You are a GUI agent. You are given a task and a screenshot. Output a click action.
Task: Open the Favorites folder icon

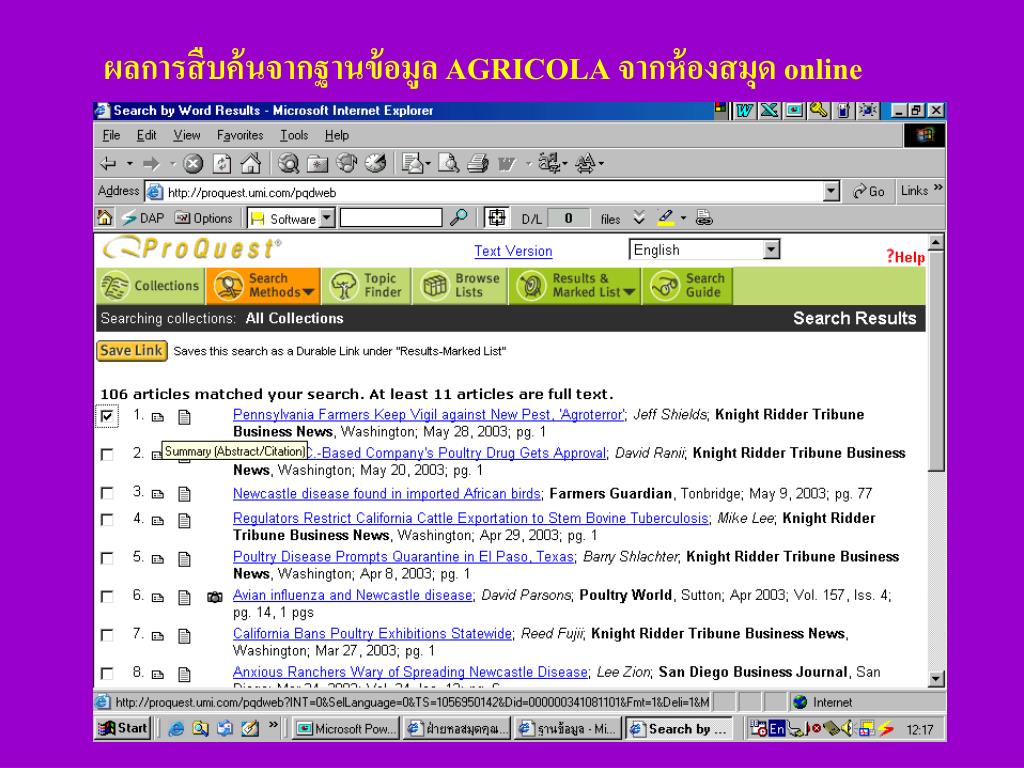pos(318,163)
